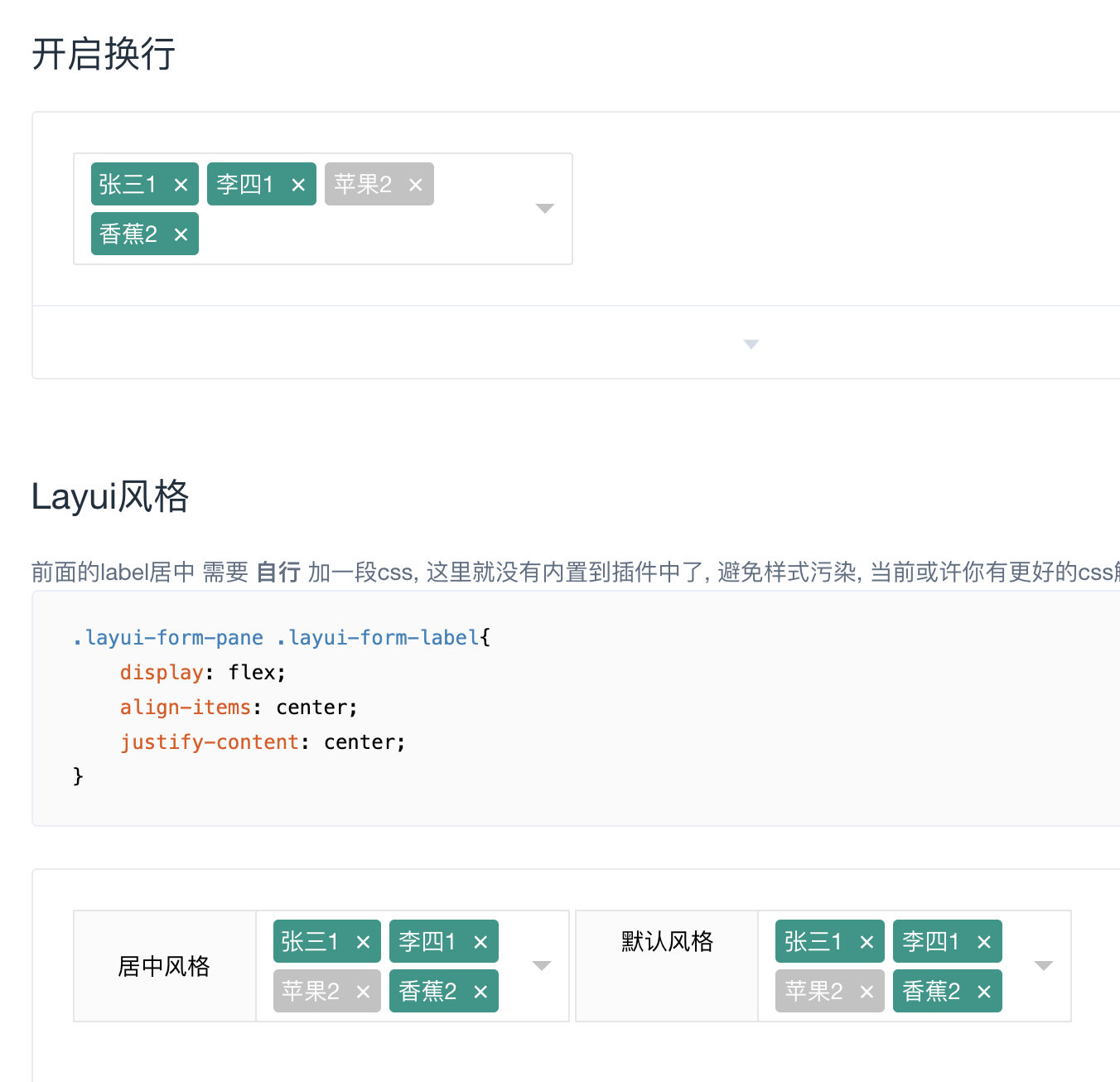
Task: Expand the 居中风格 select dropdown arrow
Action: coord(542,966)
